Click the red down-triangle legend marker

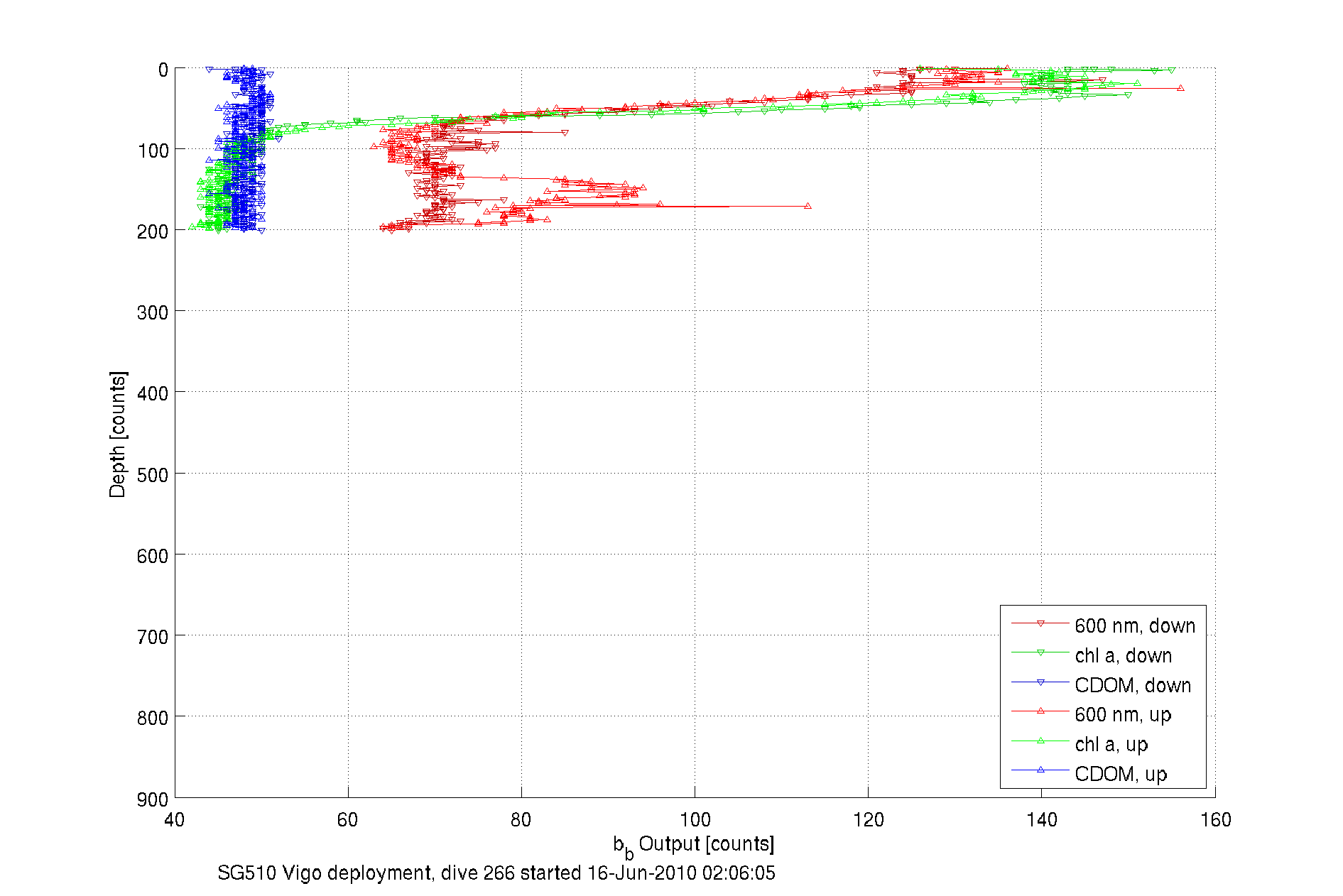click(x=1040, y=623)
